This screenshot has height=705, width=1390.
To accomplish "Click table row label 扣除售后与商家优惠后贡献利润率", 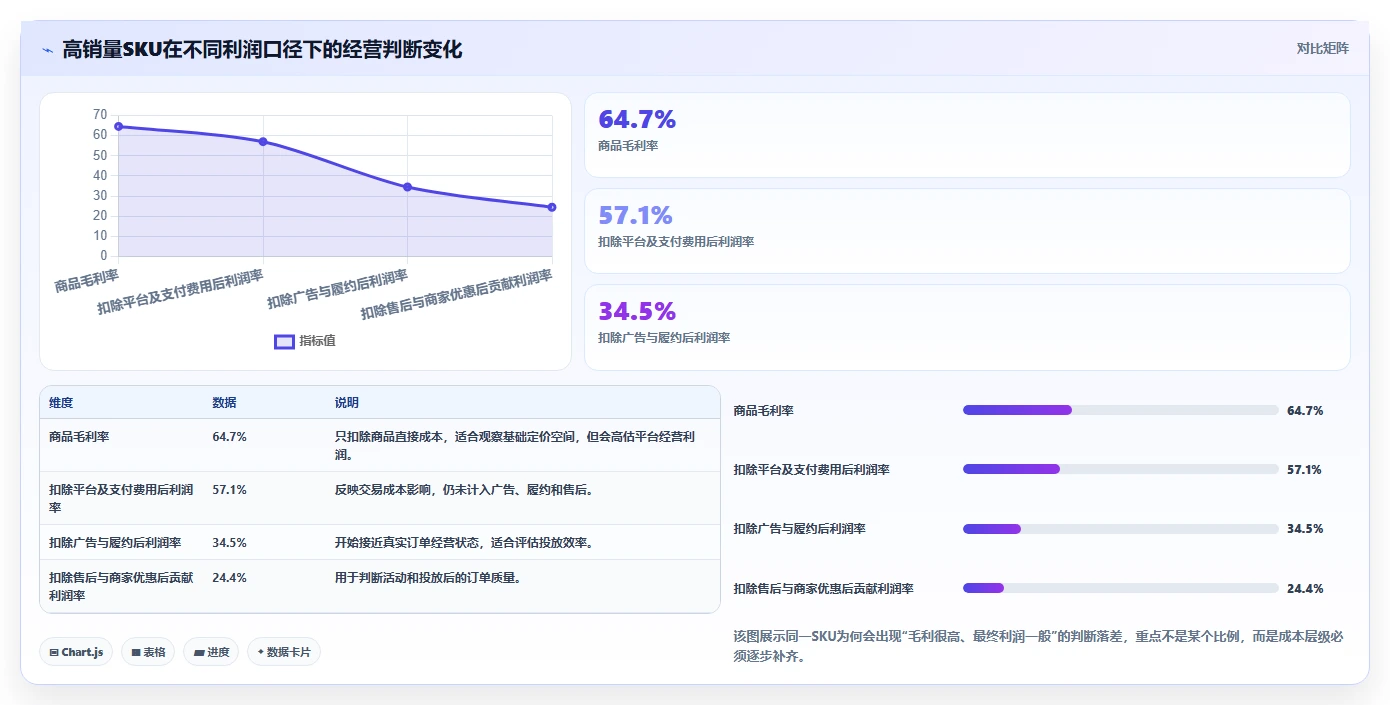I will 121,587.
